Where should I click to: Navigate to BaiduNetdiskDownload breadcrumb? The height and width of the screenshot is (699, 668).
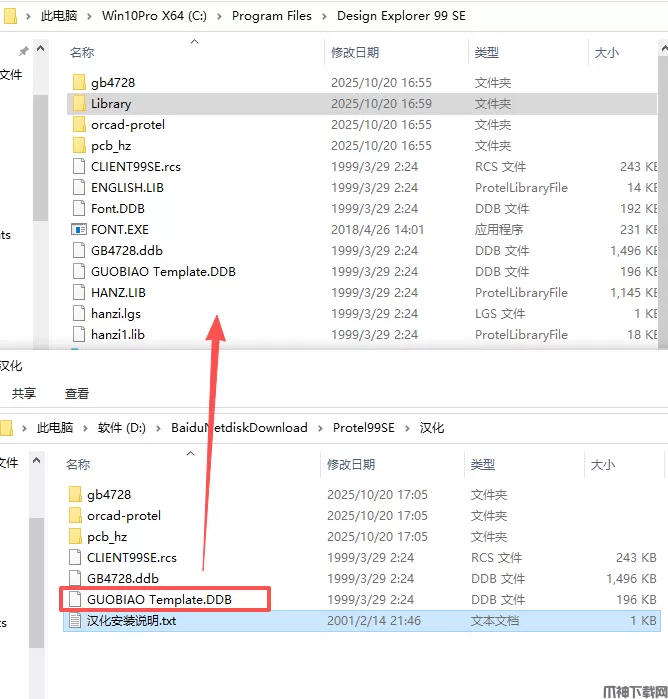pos(239,428)
